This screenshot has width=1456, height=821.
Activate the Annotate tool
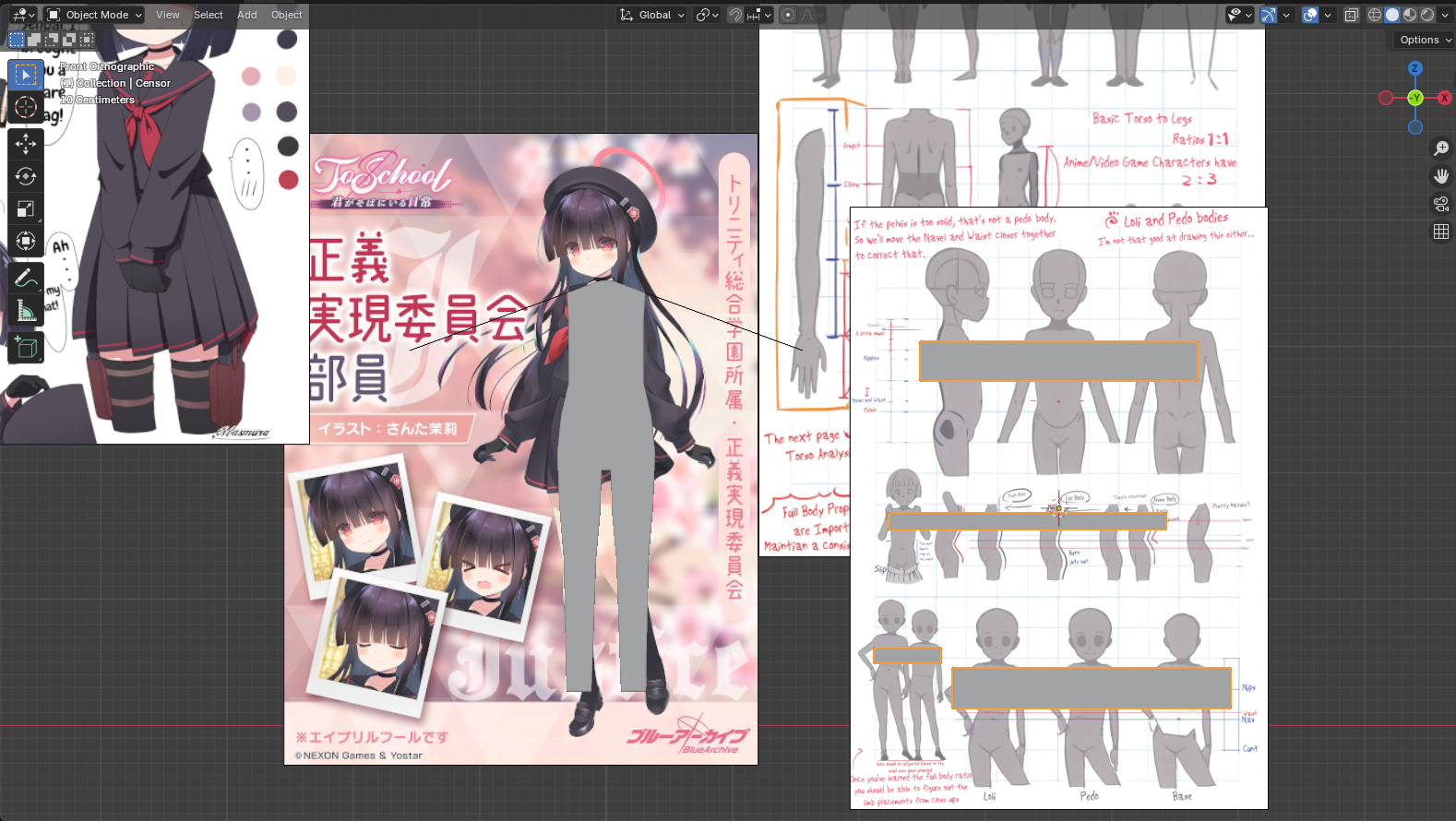pyautogui.click(x=26, y=278)
